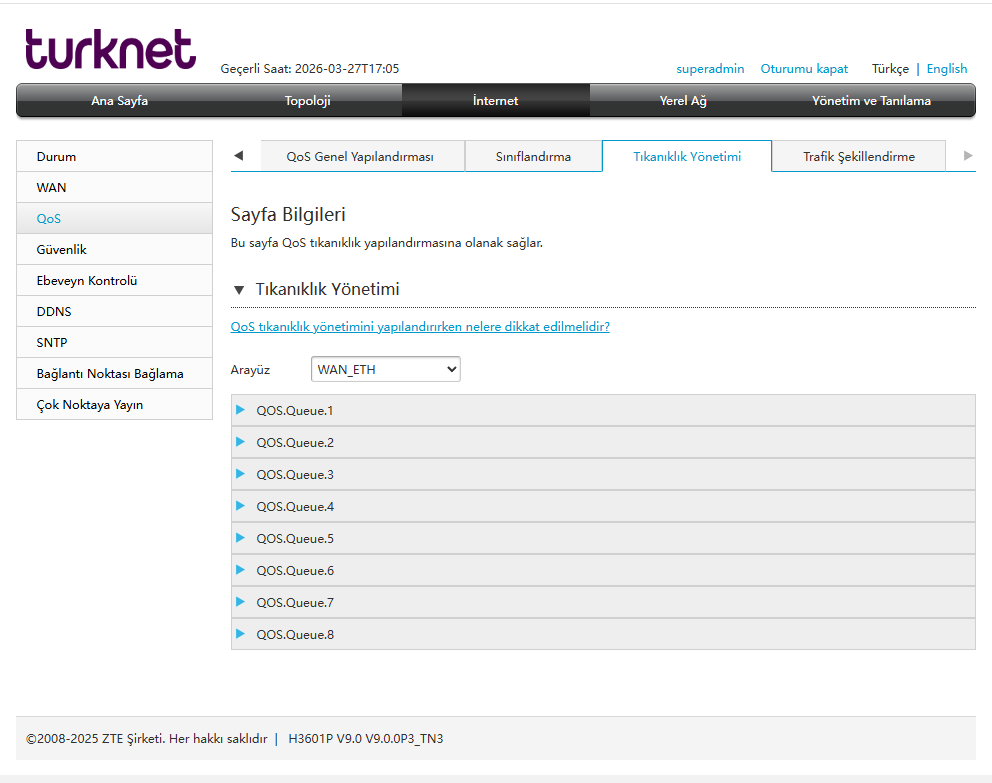Image resolution: width=992 pixels, height=783 pixels.
Task: Expand QOS.Queue.8 row
Action: point(603,634)
